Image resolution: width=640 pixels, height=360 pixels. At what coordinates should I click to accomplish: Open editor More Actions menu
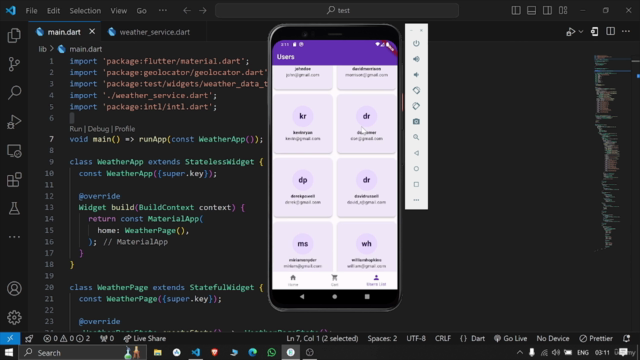pos(626,31)
